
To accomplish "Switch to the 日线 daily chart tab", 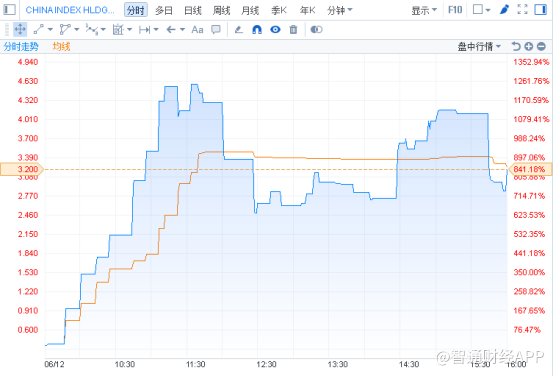I will (x=193, y=10).
